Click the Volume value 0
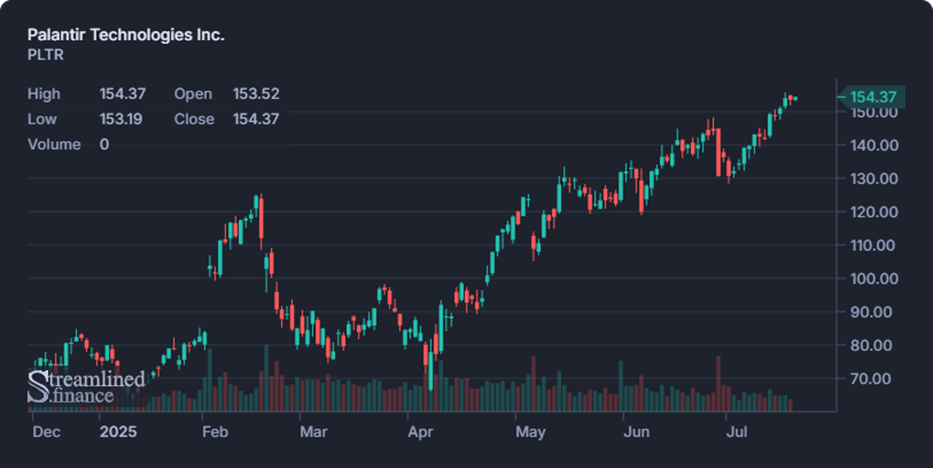933x468 pixels. click(104, 145)
